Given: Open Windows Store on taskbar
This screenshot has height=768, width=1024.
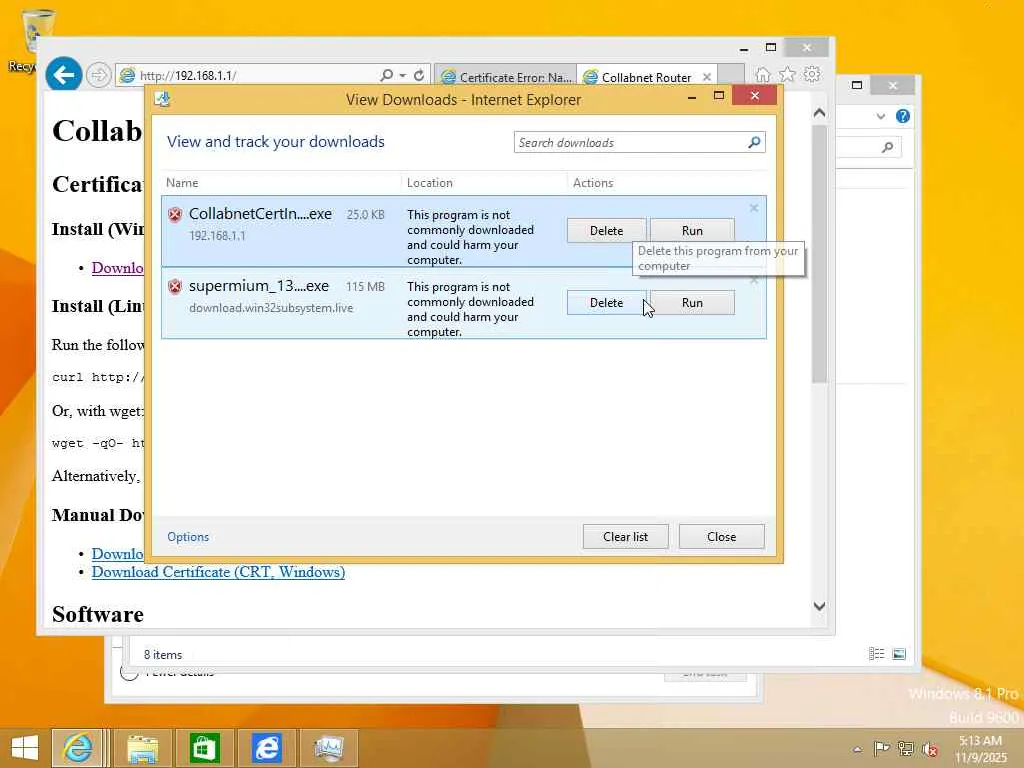Looking at the screenshot, I should (204, 748).
